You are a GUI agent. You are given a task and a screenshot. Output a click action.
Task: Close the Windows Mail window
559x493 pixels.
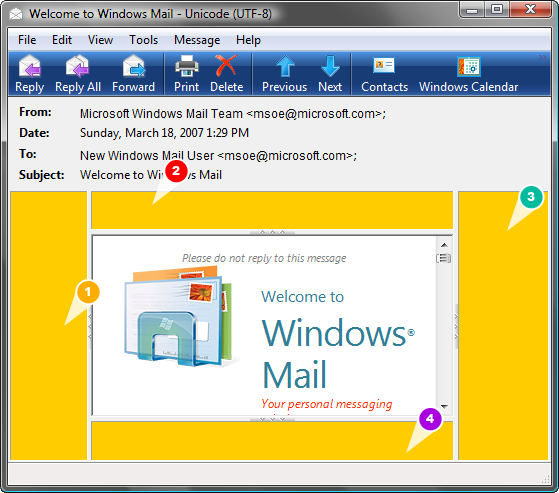(530, 9)
